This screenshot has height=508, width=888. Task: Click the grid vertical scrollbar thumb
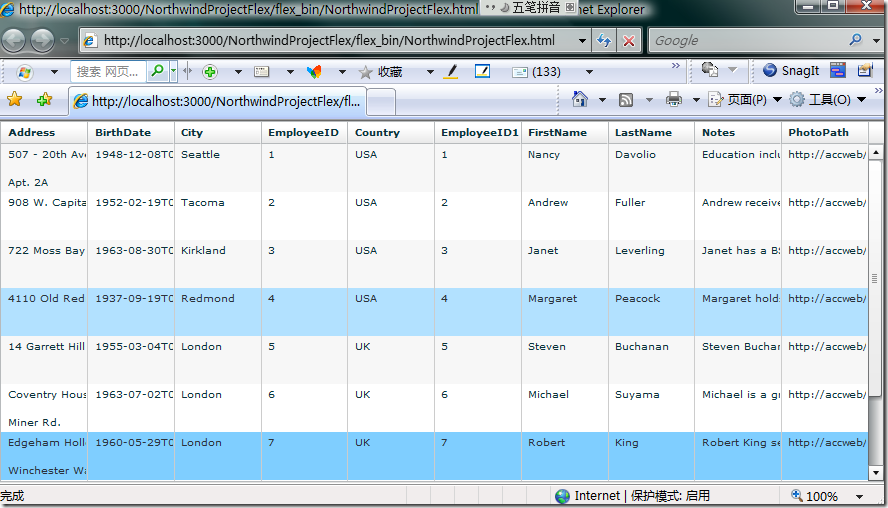[876, 278]
